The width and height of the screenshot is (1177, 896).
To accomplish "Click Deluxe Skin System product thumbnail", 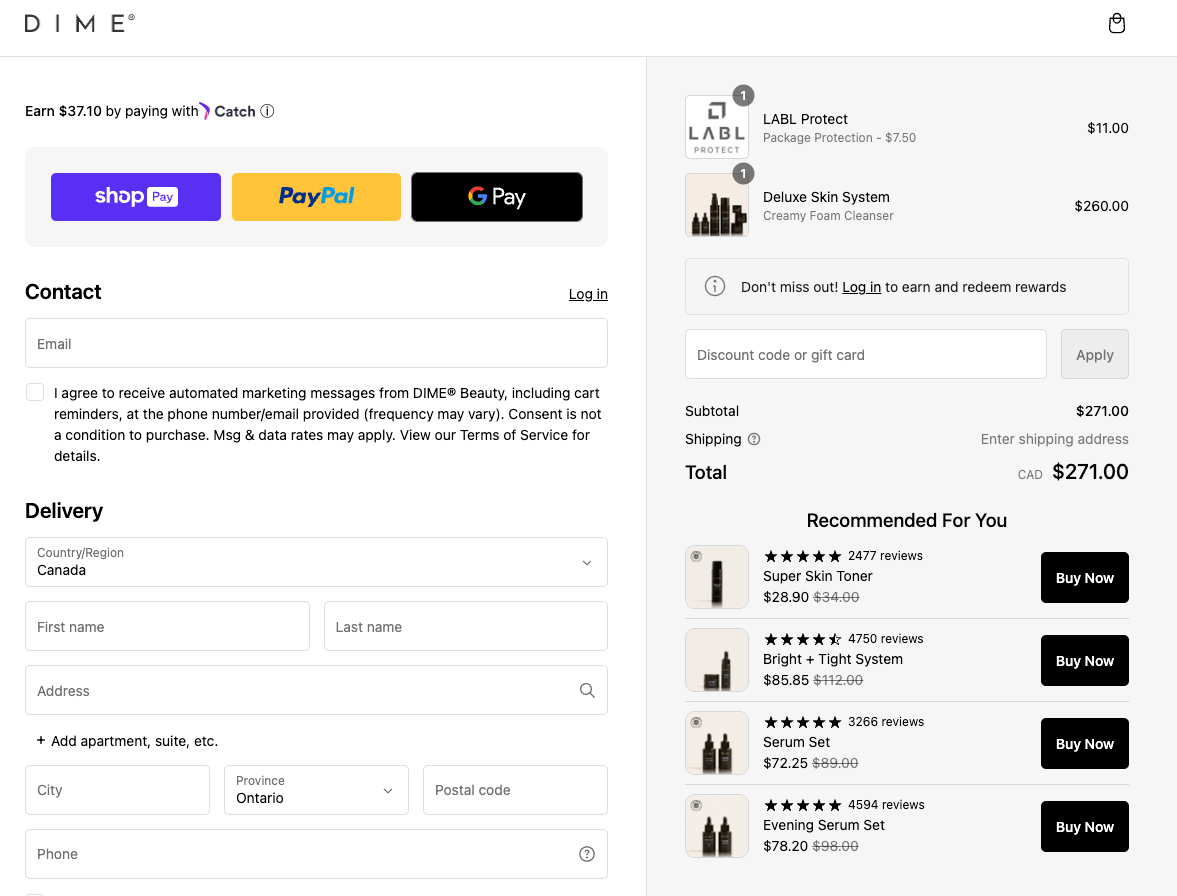I will tap(717, 205).
